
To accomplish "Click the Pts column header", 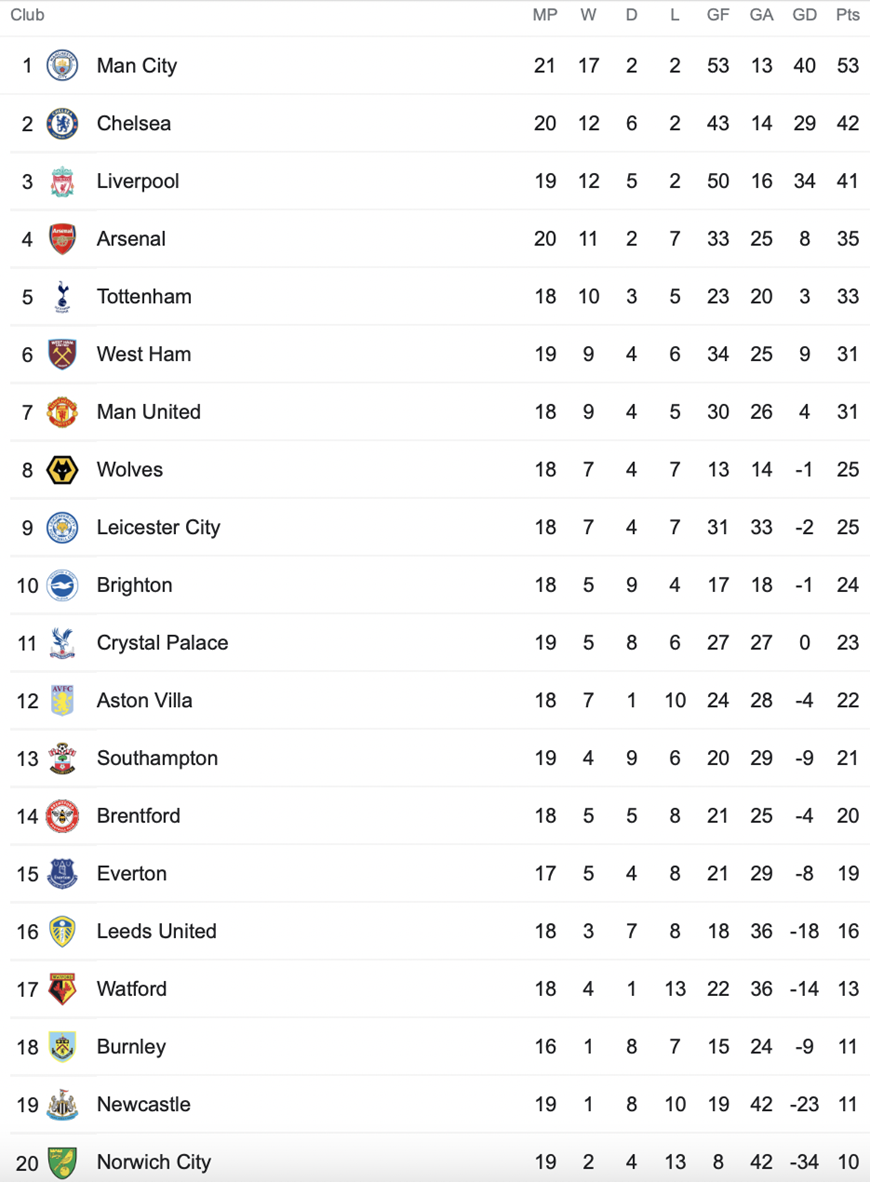I will click(847, 15).
